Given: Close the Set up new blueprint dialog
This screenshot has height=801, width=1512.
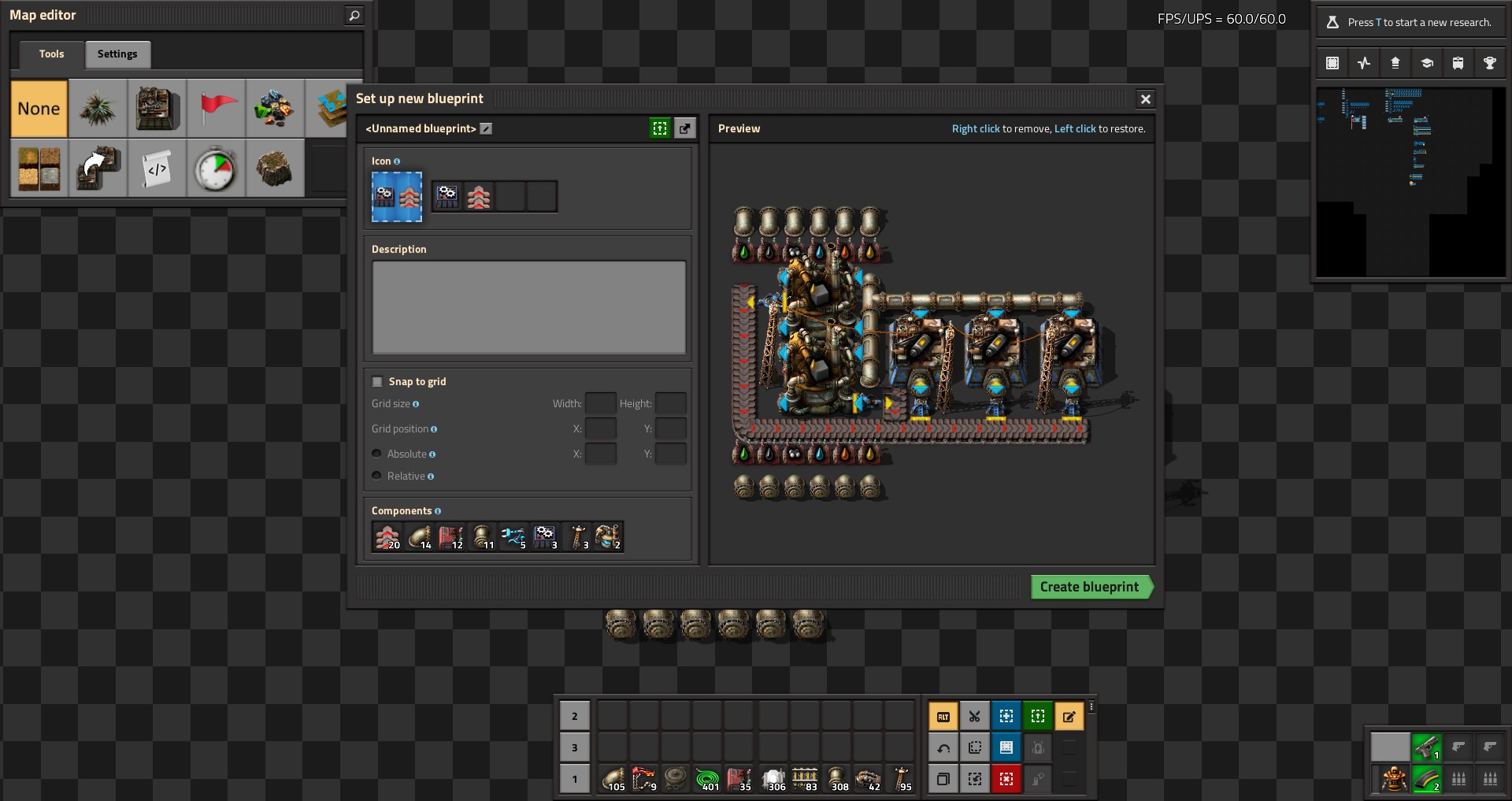Looking at the screenshot, I should coord(1146,99).
